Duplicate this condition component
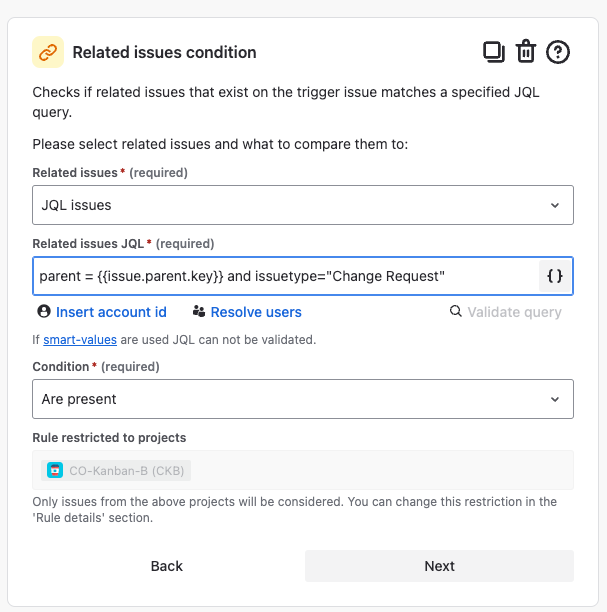The image size is (607, 612). click(x=494, y=52)
